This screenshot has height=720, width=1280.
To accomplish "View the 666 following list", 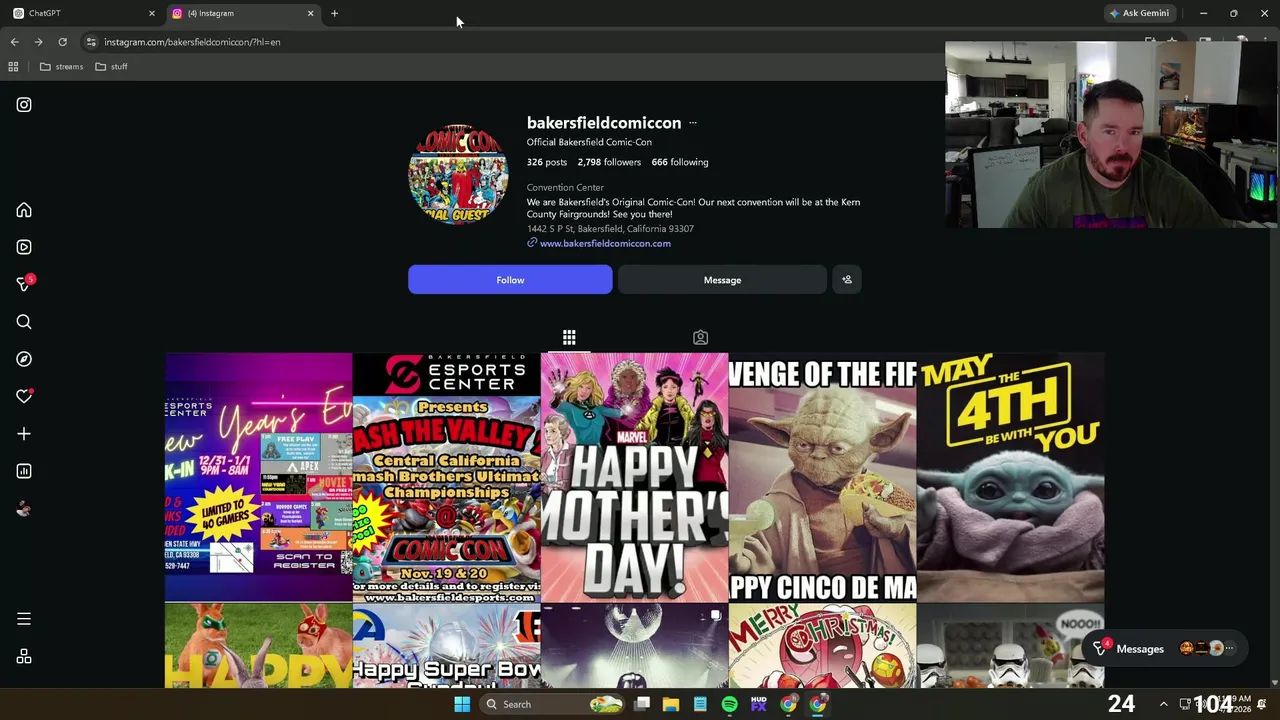I will 680,162.
